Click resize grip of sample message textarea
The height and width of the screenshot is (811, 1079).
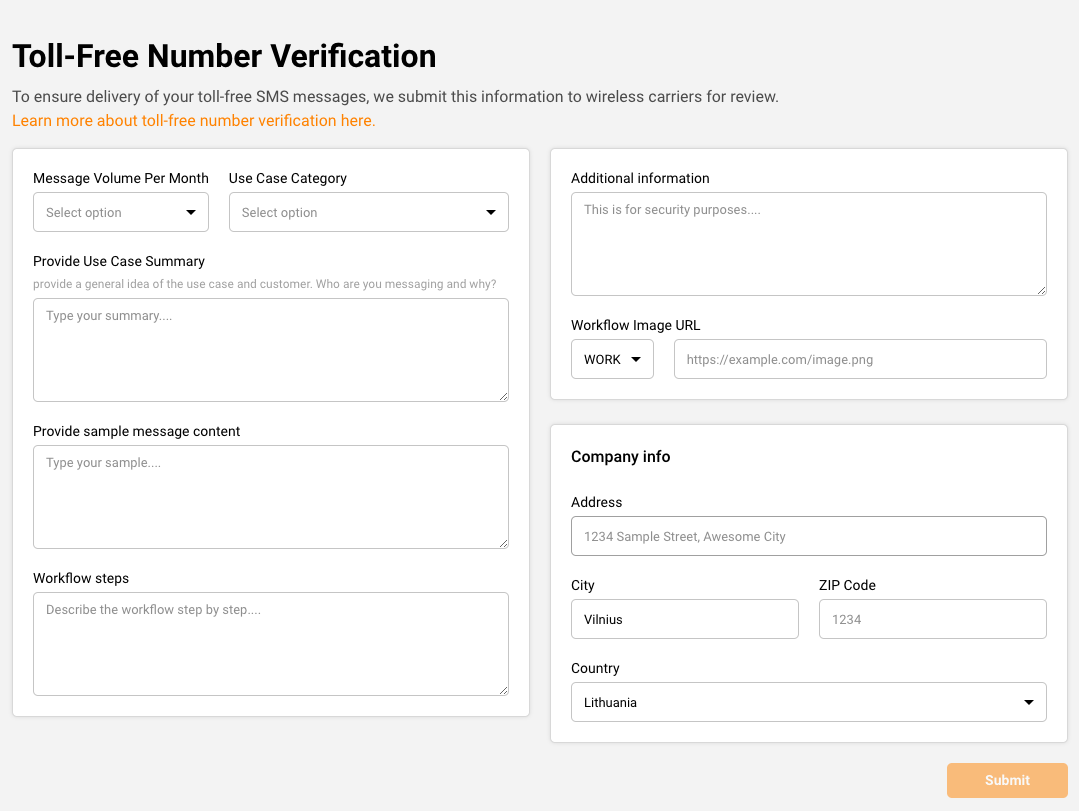[x=503, y=543]
